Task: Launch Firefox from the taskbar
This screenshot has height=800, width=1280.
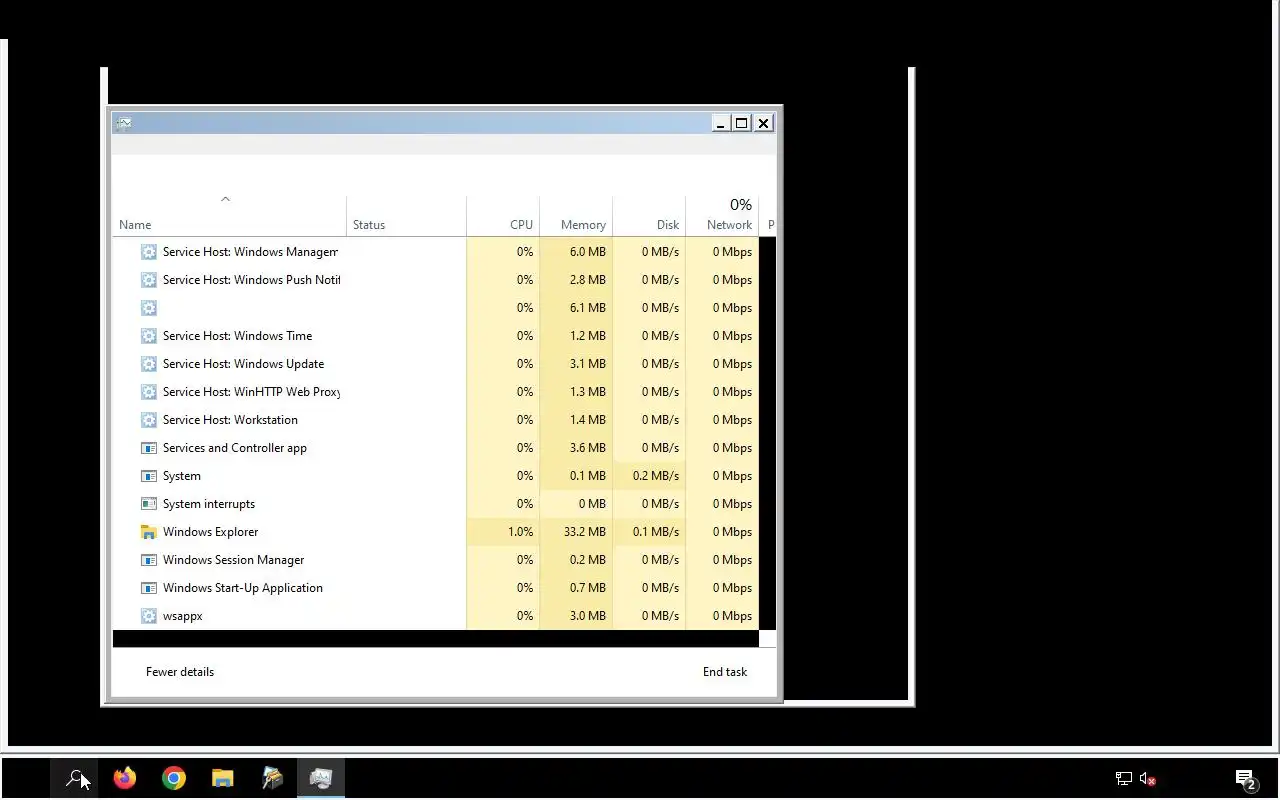Action: click(x=125, y=778)
